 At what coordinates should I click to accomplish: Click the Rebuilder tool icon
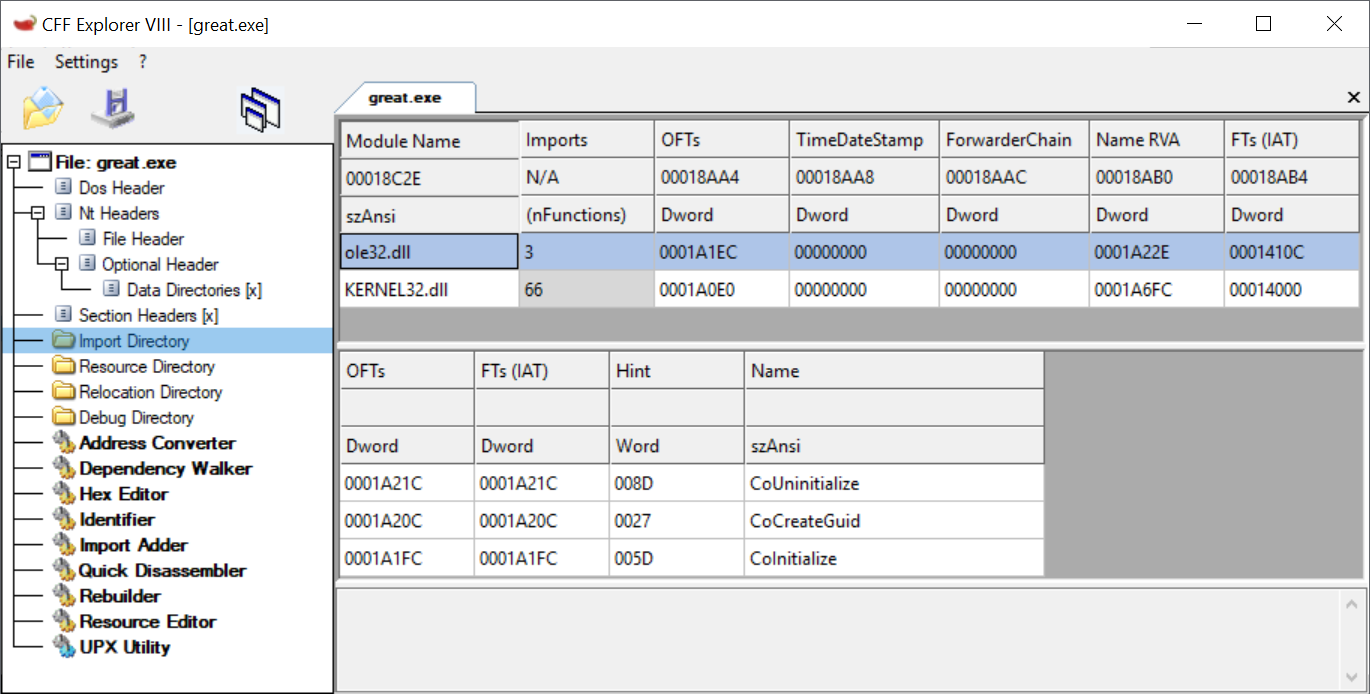point(64,596)
